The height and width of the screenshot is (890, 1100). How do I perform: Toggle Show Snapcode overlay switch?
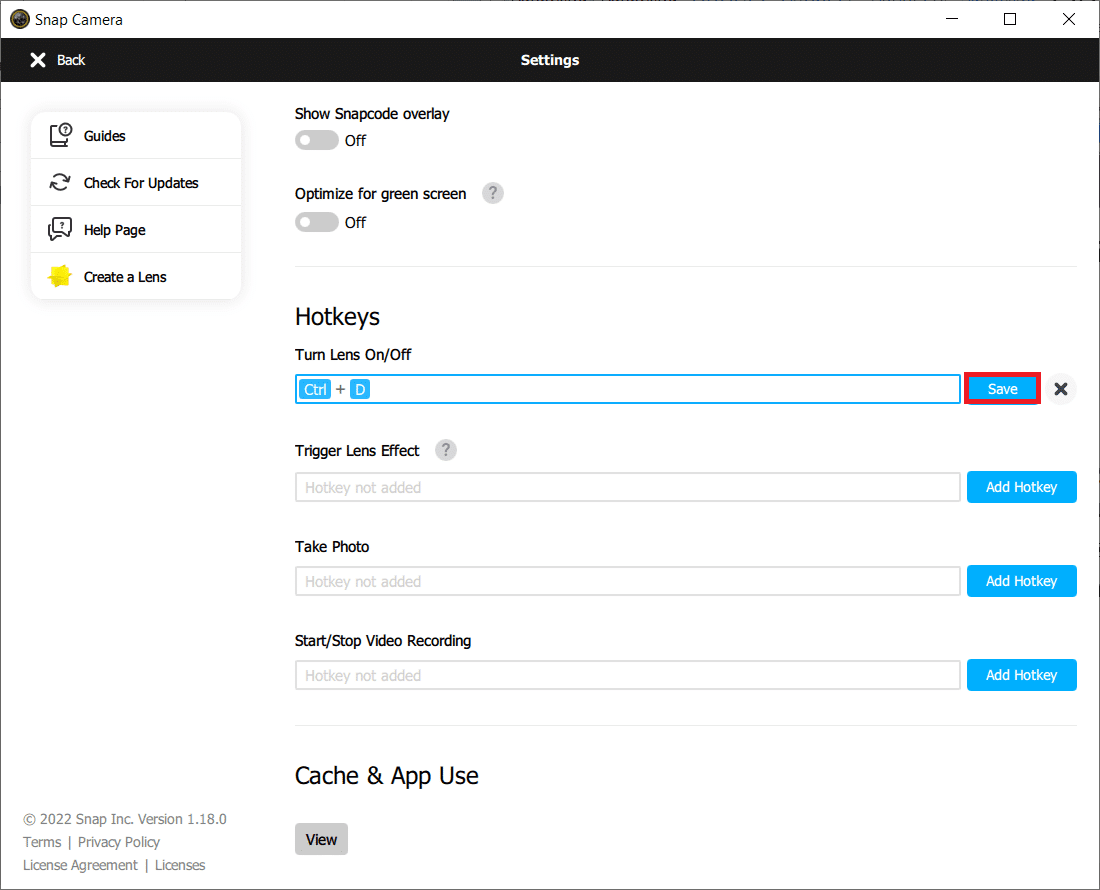click(317, 141)
